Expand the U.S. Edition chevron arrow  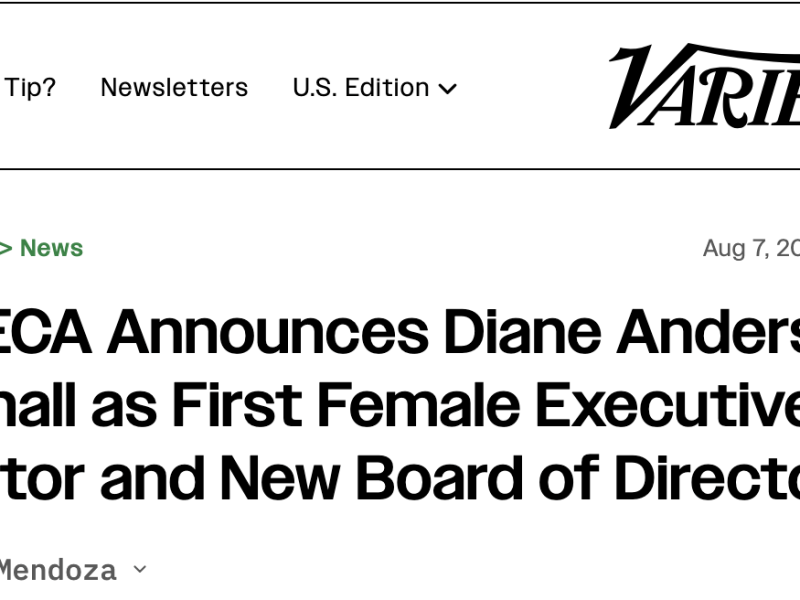coord(448,88)
